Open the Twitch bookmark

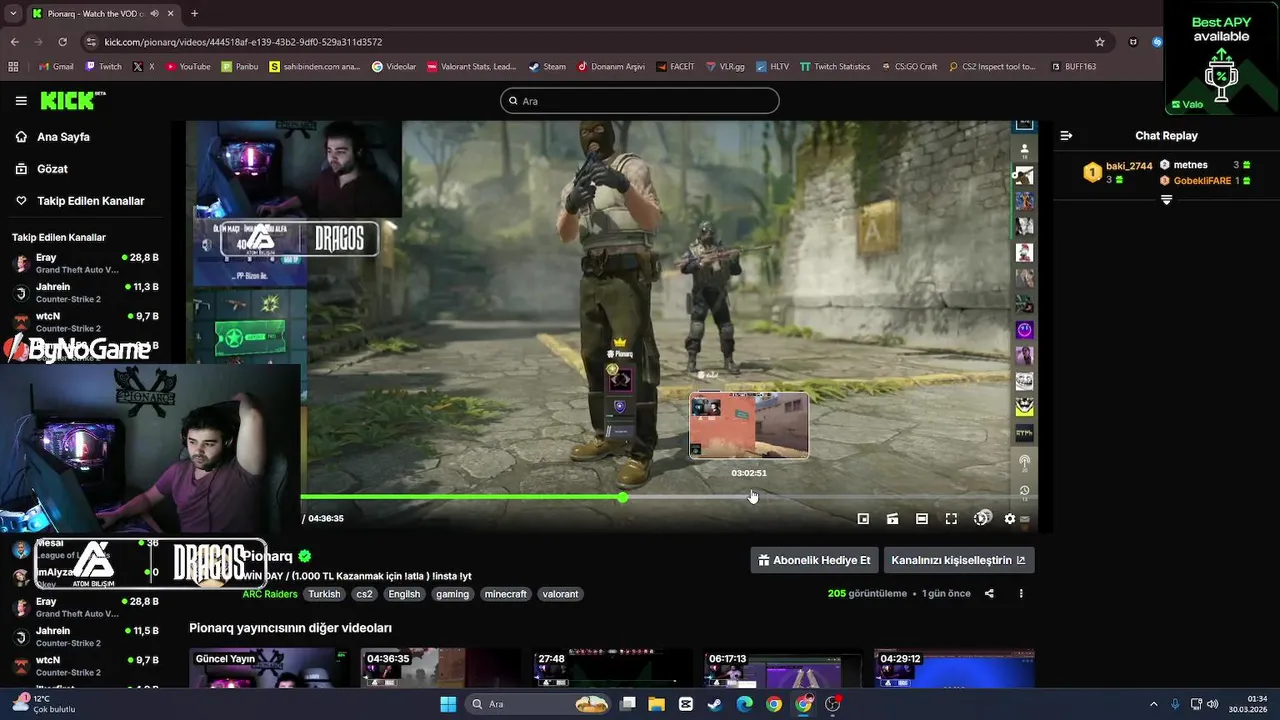[x=103, y=67]
